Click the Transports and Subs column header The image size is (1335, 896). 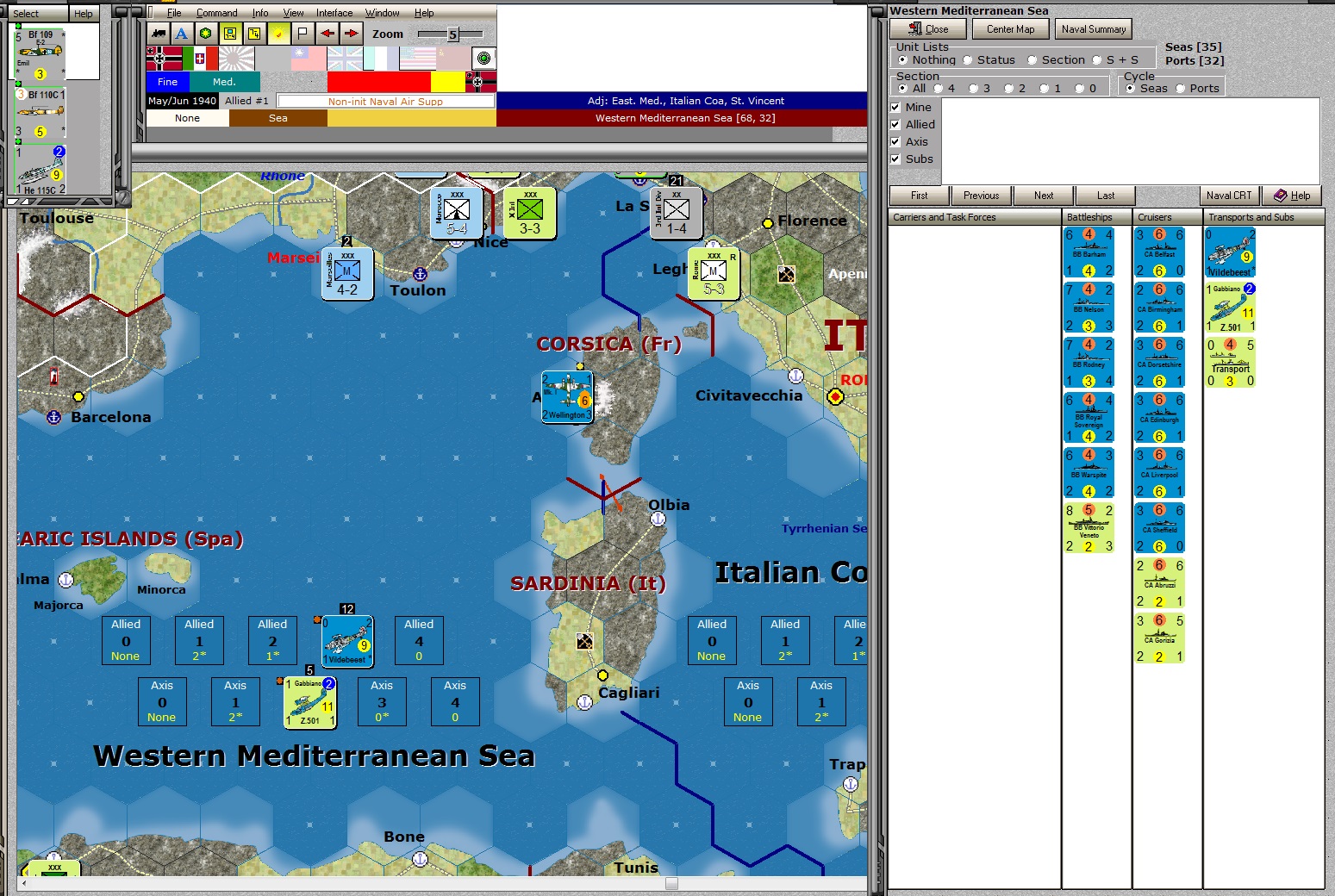(1263, 217)
